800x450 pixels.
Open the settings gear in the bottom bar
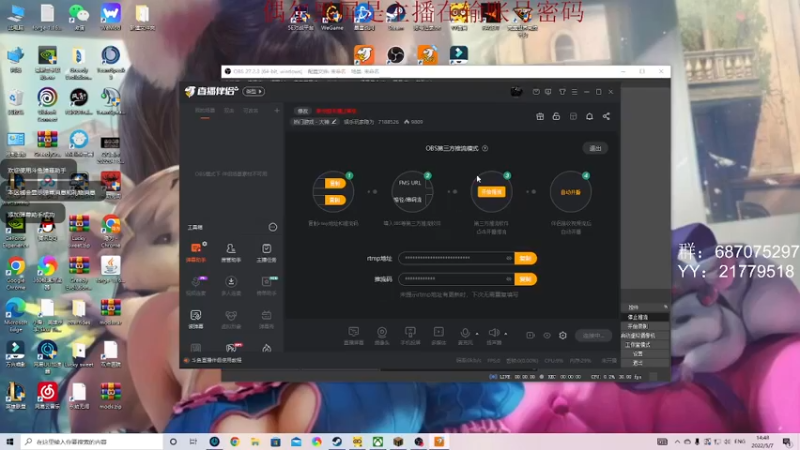pos(563,336)
